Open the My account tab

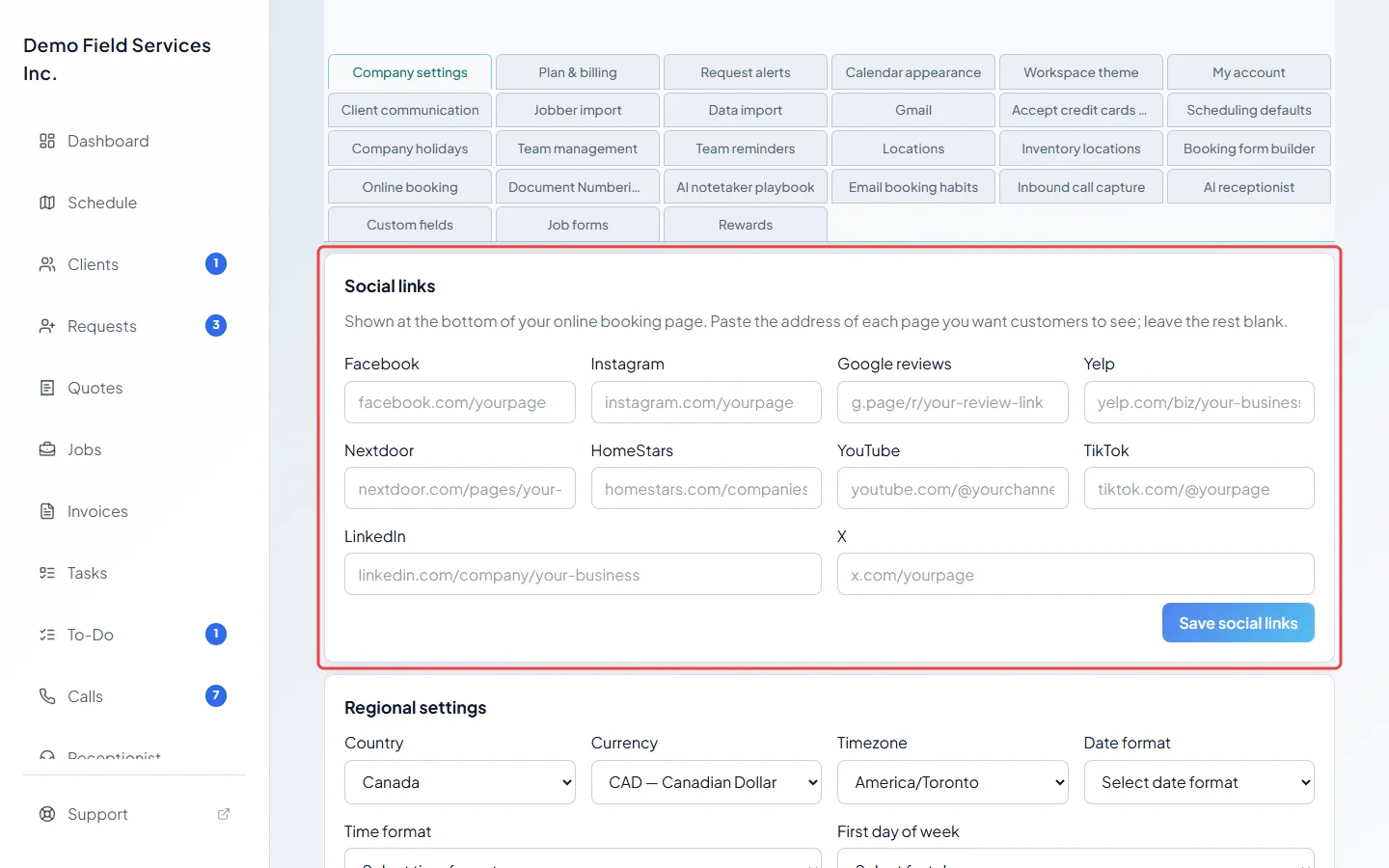click(1249, 72)
